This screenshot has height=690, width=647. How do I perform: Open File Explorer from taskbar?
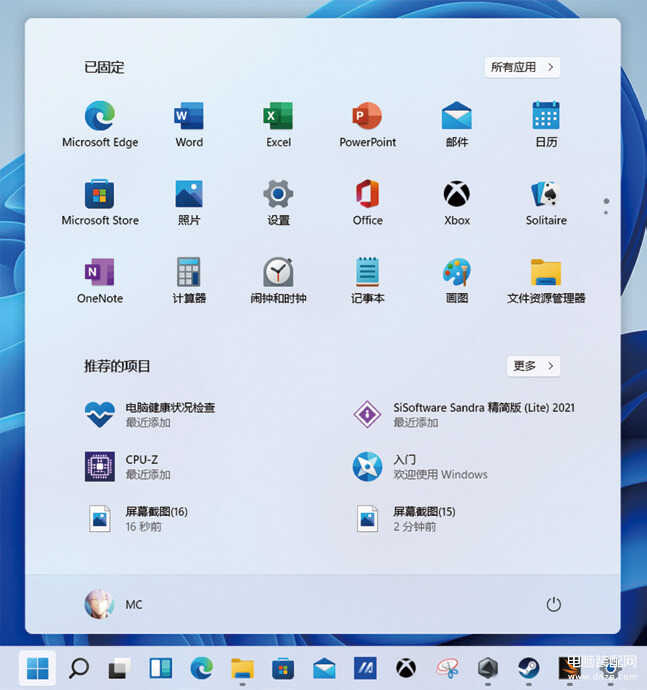point(243,668)
